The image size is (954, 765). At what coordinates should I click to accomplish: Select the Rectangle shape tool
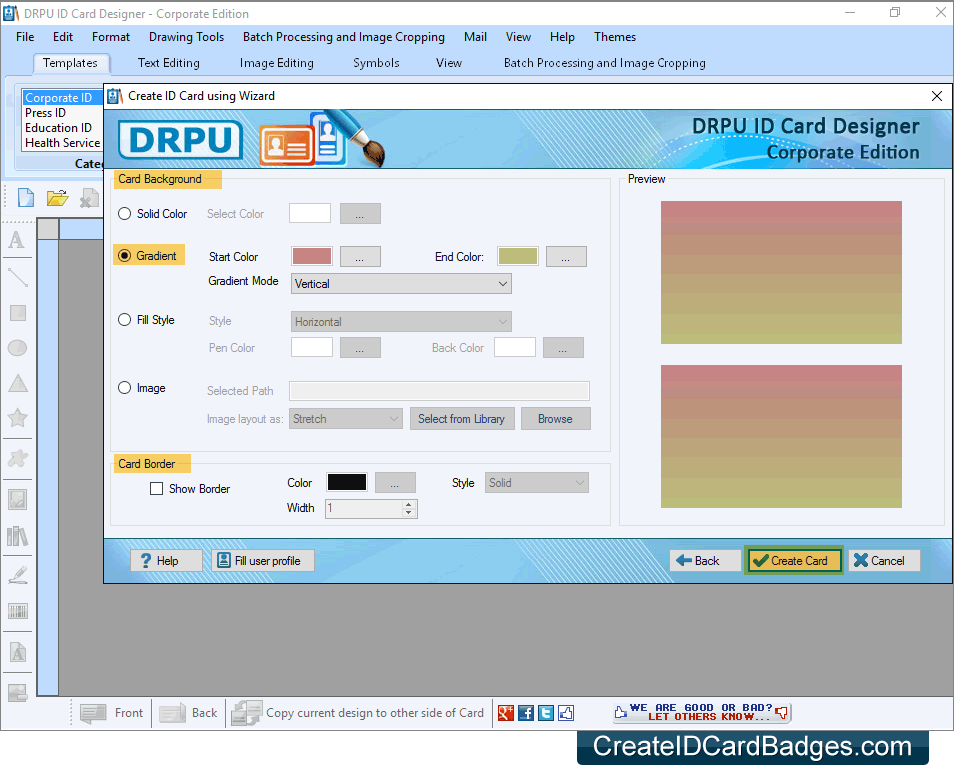coord(18,313)
